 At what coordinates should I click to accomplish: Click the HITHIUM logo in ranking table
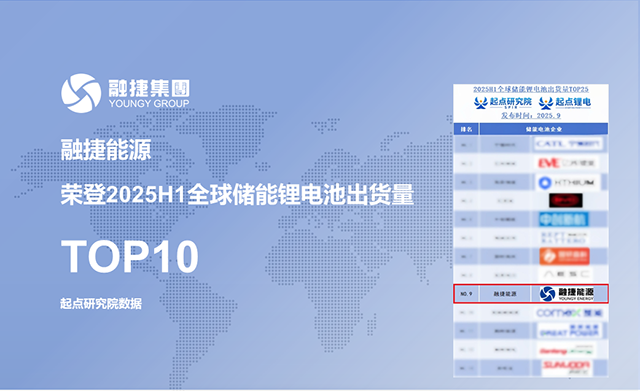[x=568, y=182]
